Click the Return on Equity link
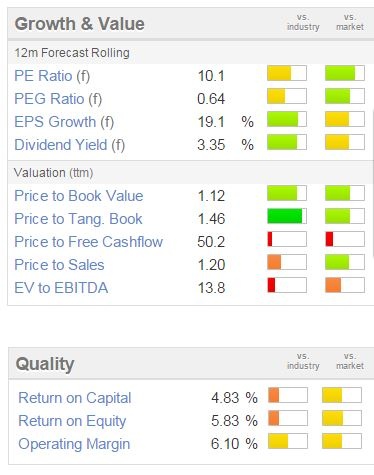Viewport: 374px width, 475px height. (x=72, y=421)
